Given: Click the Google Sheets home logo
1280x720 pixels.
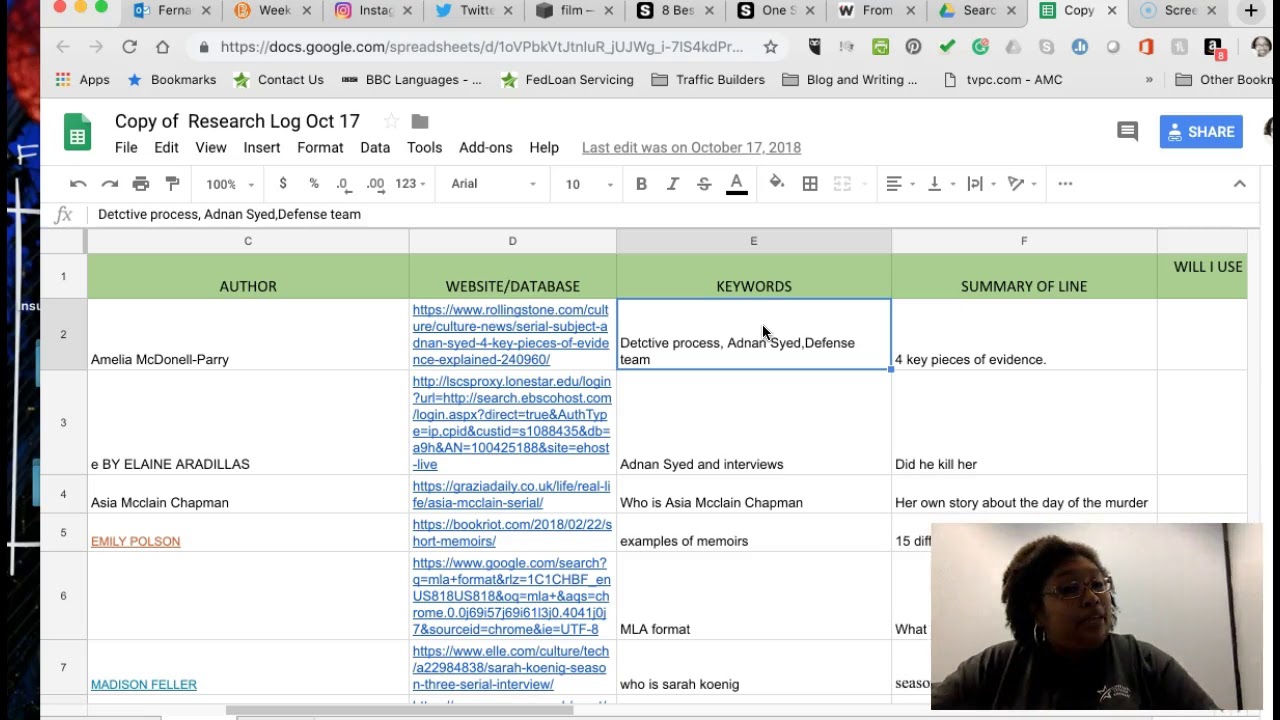Looking at the screenshot, I should click(x=78, y=132).
